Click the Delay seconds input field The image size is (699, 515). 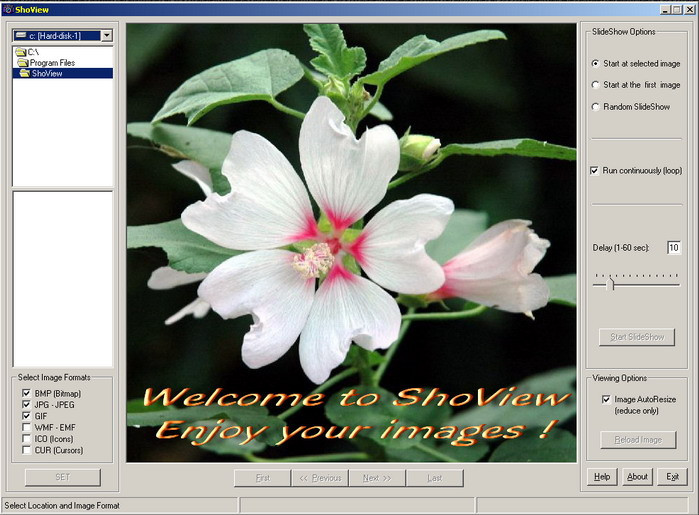(674, 247)
